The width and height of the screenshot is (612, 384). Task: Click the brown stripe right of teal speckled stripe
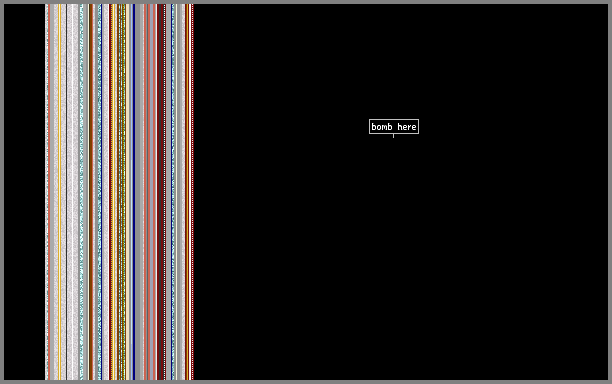[x=91, y=191]
